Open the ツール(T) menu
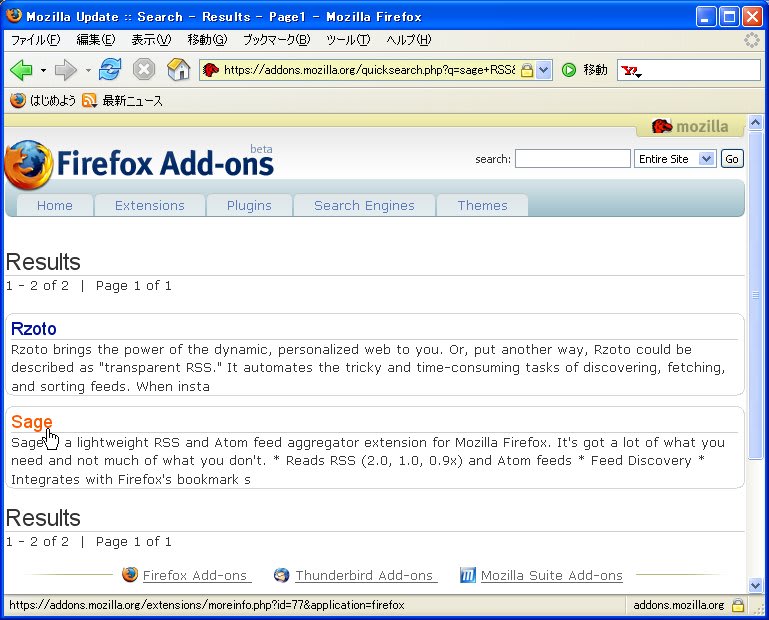The width and height of the screenshot is (769, 620). (348, 40)
